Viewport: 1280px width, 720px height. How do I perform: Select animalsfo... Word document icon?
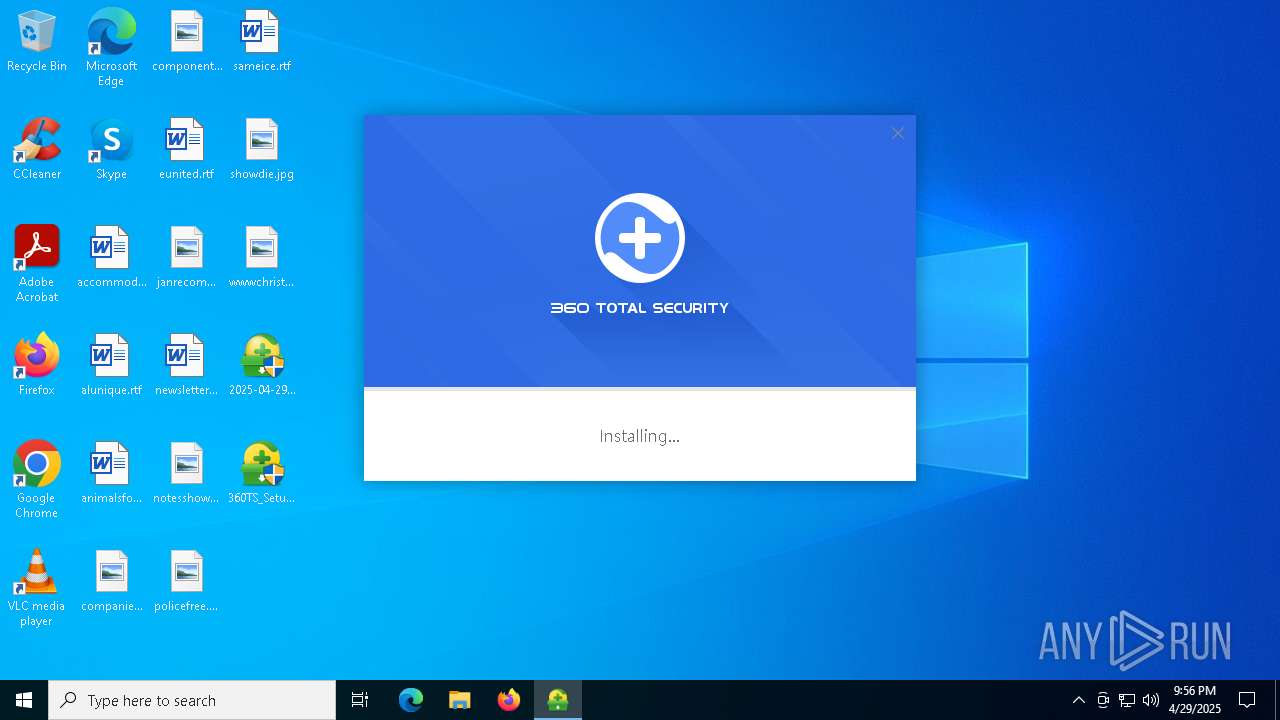111,474
